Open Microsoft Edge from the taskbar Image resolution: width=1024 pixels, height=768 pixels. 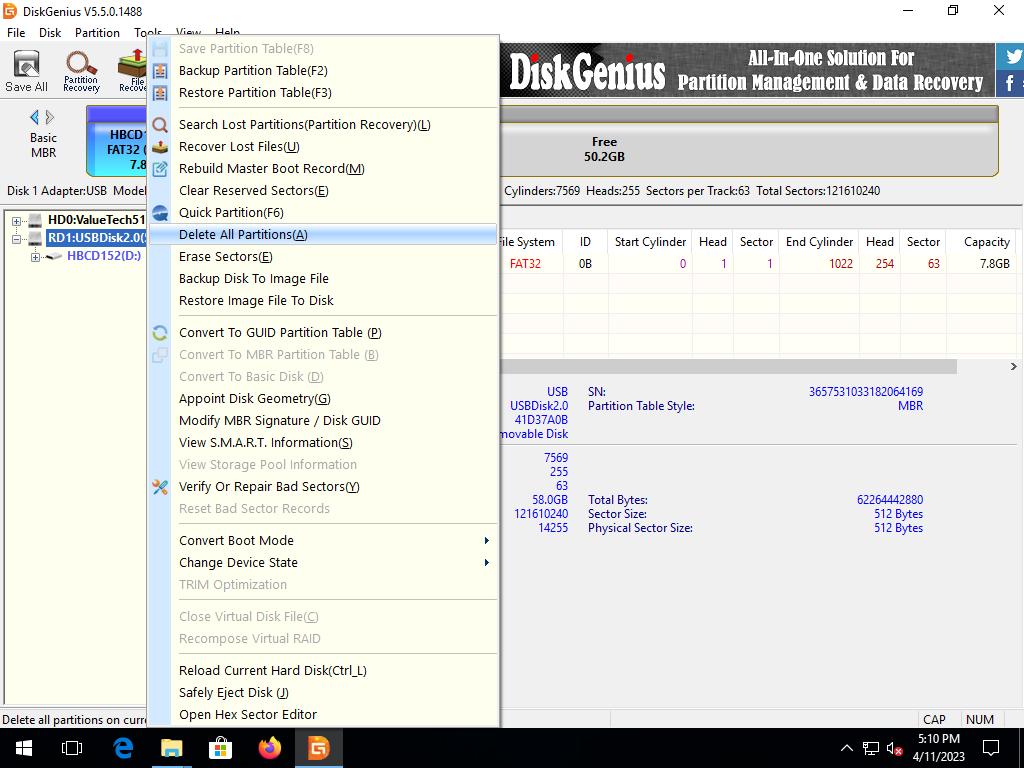coord(123,748)
